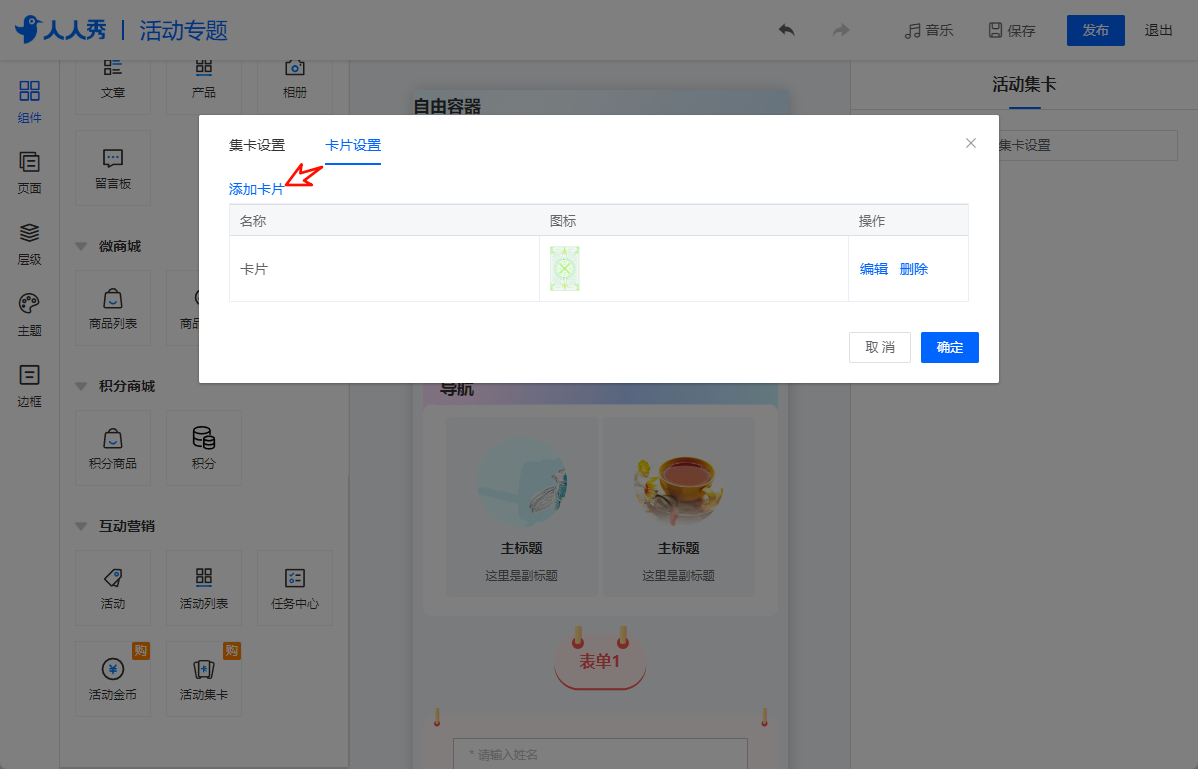Select the 活动金币 activity coin component

[113, 679]
